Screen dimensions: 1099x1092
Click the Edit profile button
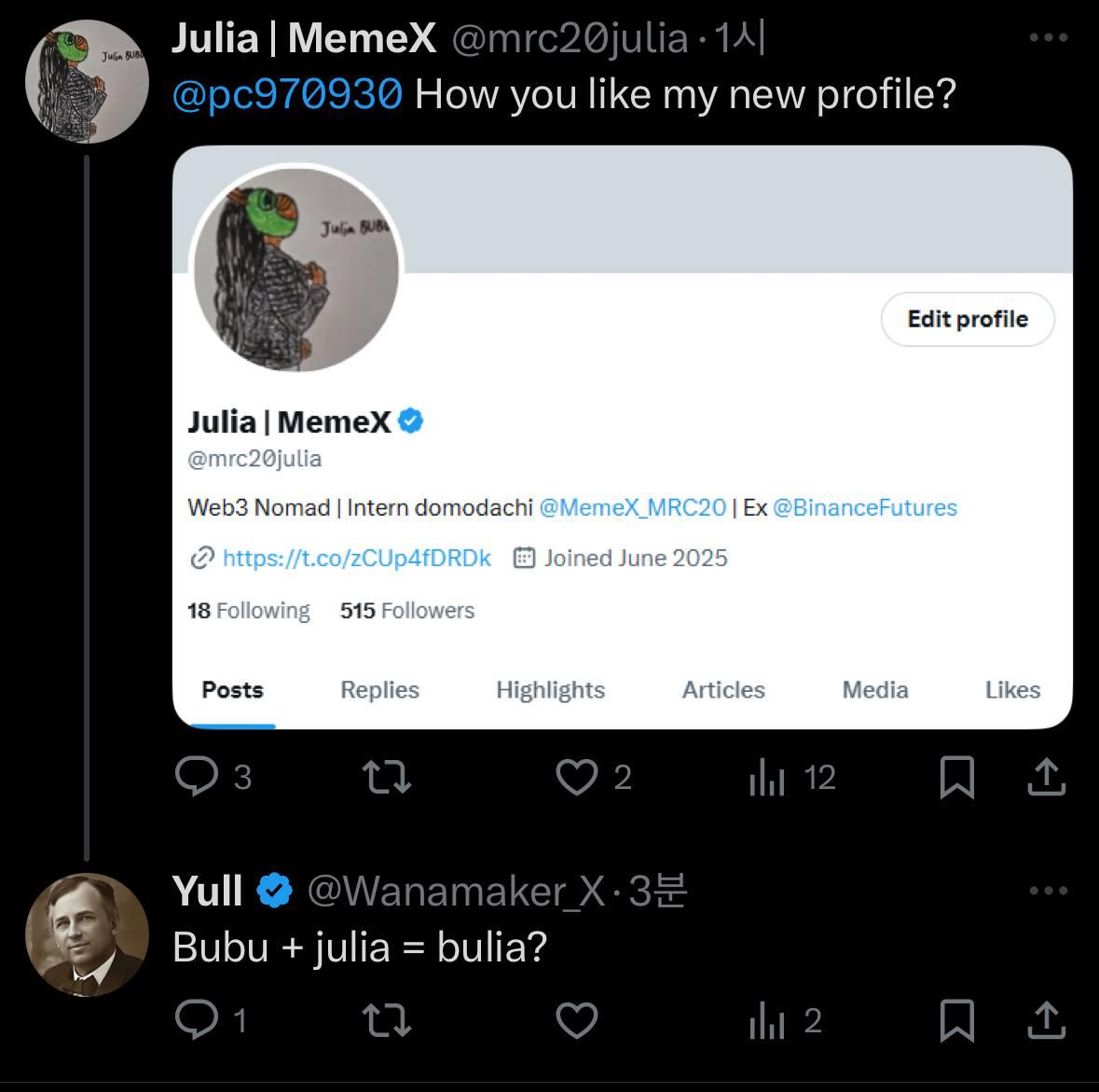(x=968, y=319)
